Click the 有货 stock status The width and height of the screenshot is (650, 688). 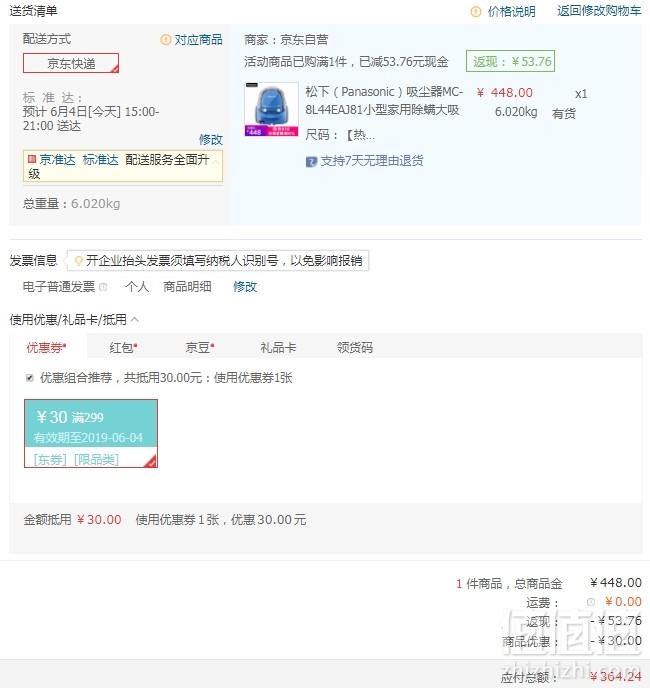(x=564, y=114)
